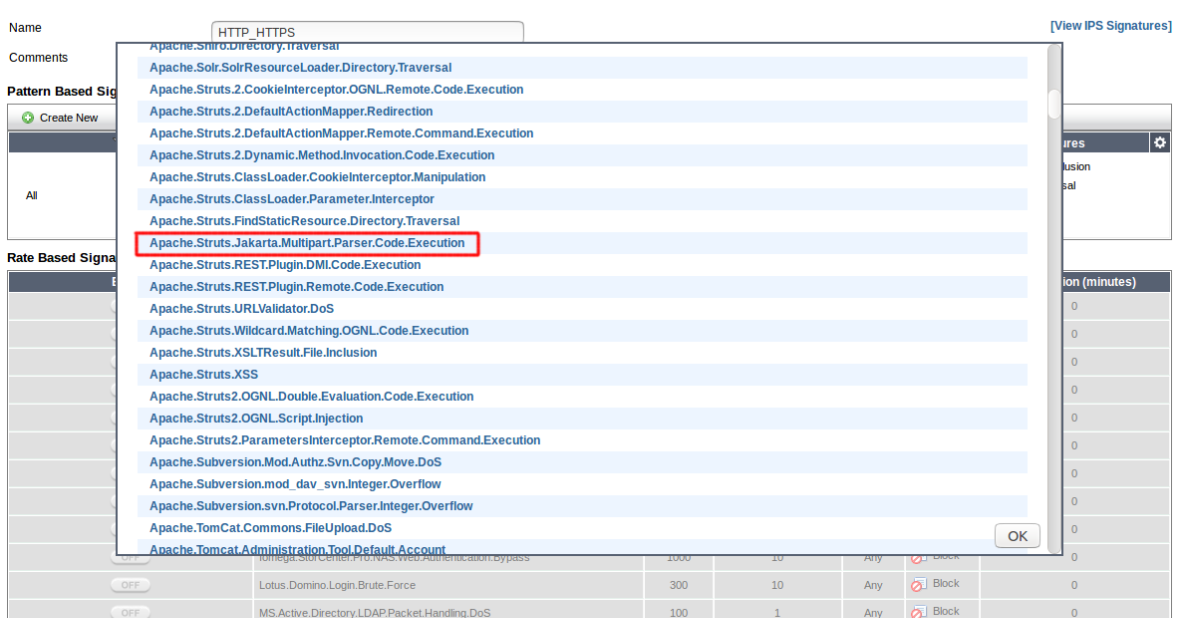The width and height of the screenshot is (1181, 618).
Task: Select Apache.Struts2.ParametersInterceptor.Remote.Command.Execution
Action: [344, 440]
